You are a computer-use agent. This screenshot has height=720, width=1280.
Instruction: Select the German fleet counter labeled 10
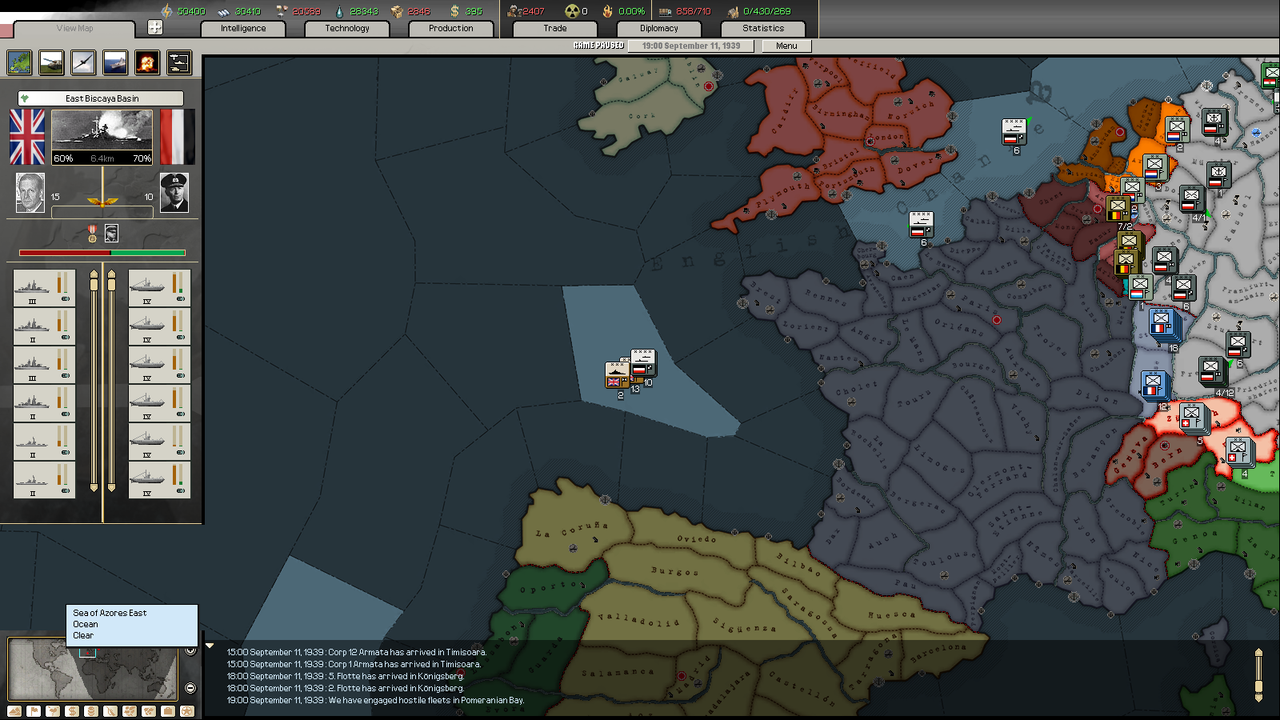click(x=643, y=363)
